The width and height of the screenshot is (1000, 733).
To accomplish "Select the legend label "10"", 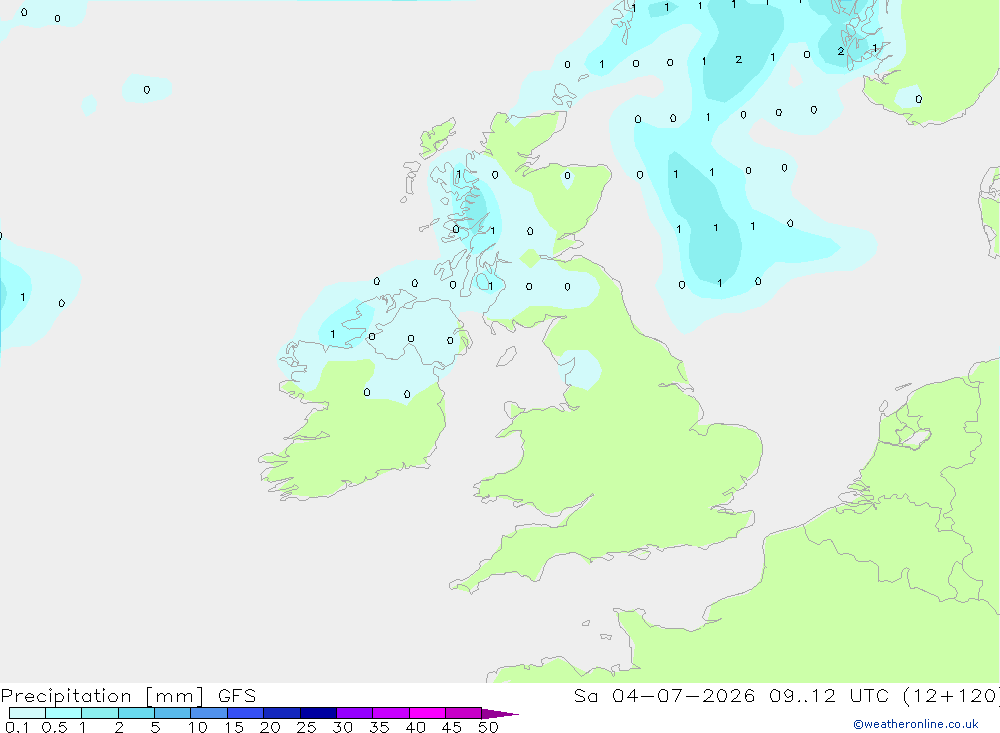I will (x=198, y=727).
